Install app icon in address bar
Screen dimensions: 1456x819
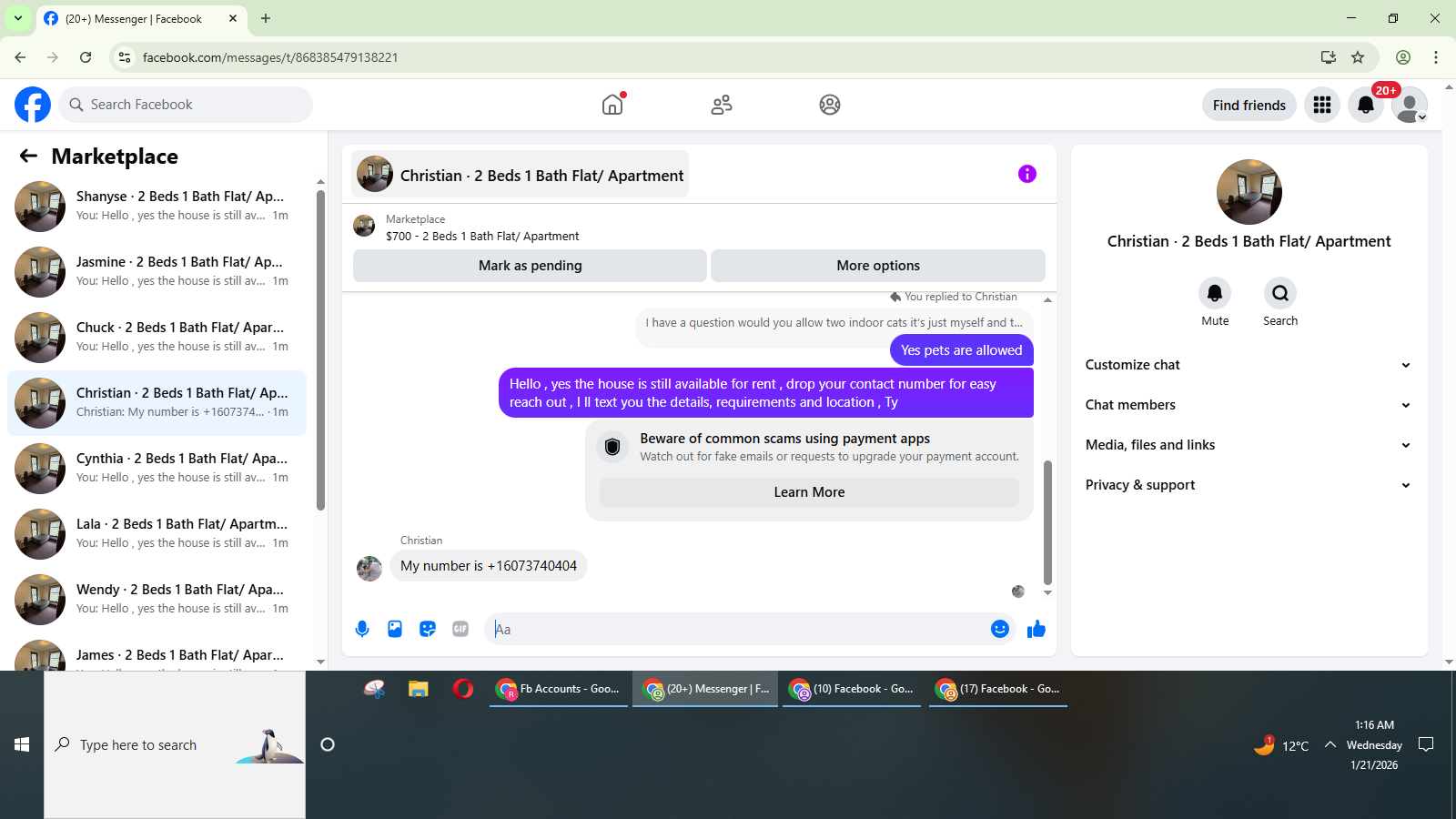1329,57
